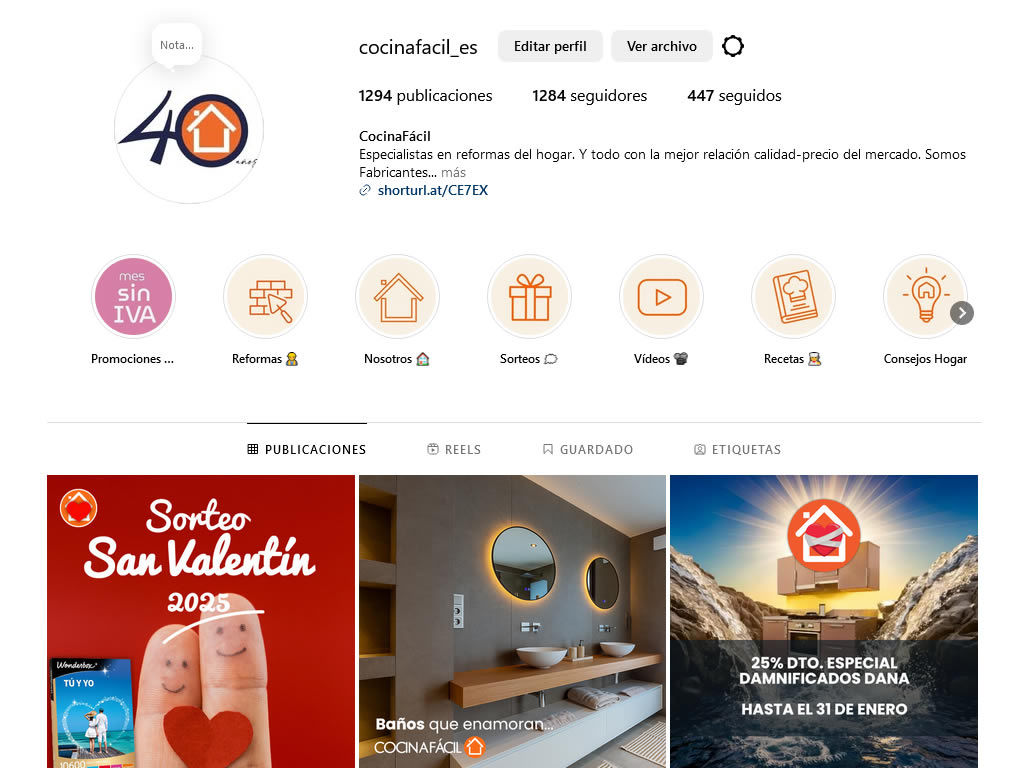View the 1284 seguidores list

(589, 96)
